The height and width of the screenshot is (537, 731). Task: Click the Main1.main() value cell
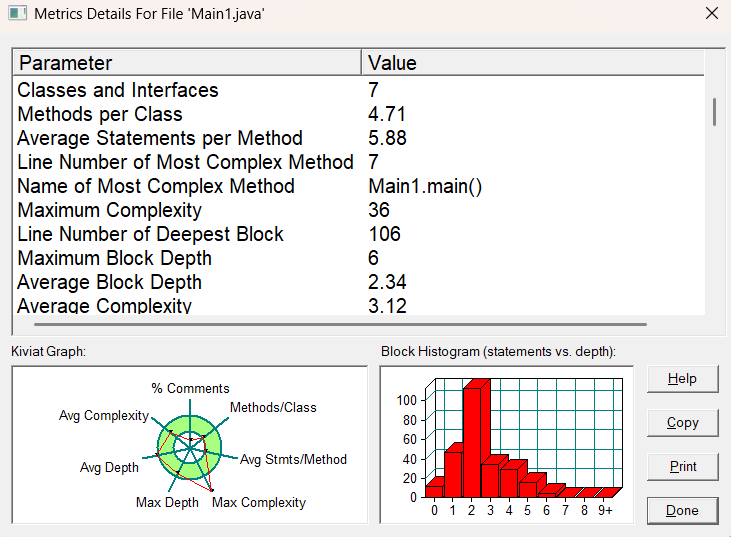[x=425, y=186]
